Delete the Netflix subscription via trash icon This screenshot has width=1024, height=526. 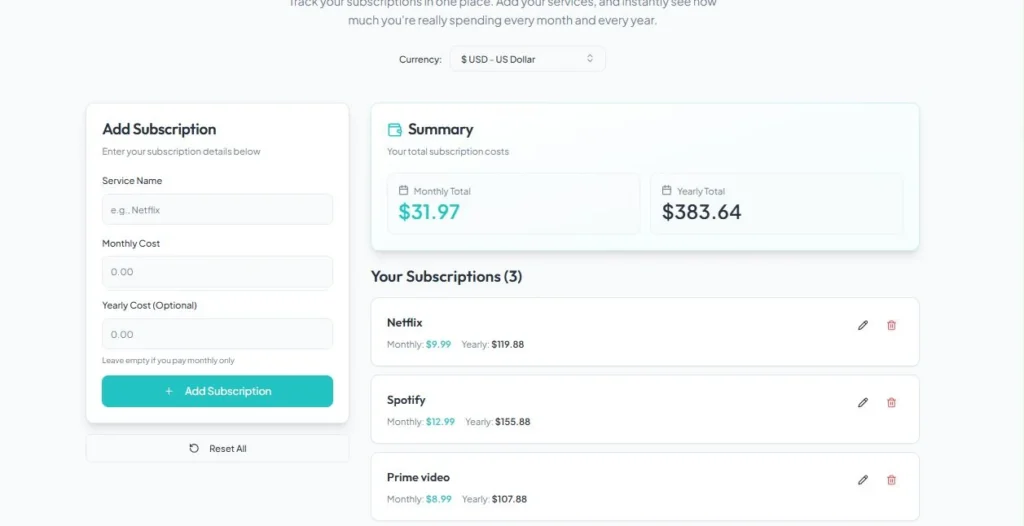tap(891, 325)
